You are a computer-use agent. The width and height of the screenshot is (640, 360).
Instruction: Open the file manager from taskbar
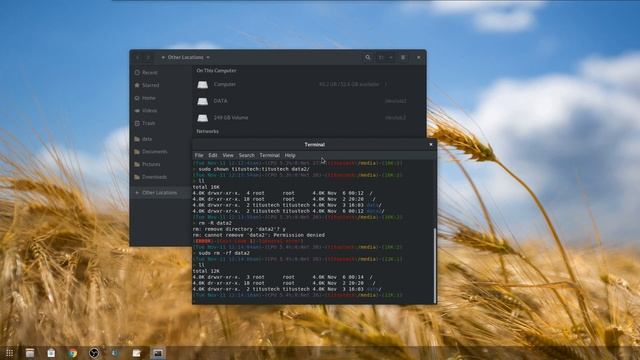coord(30,353)
